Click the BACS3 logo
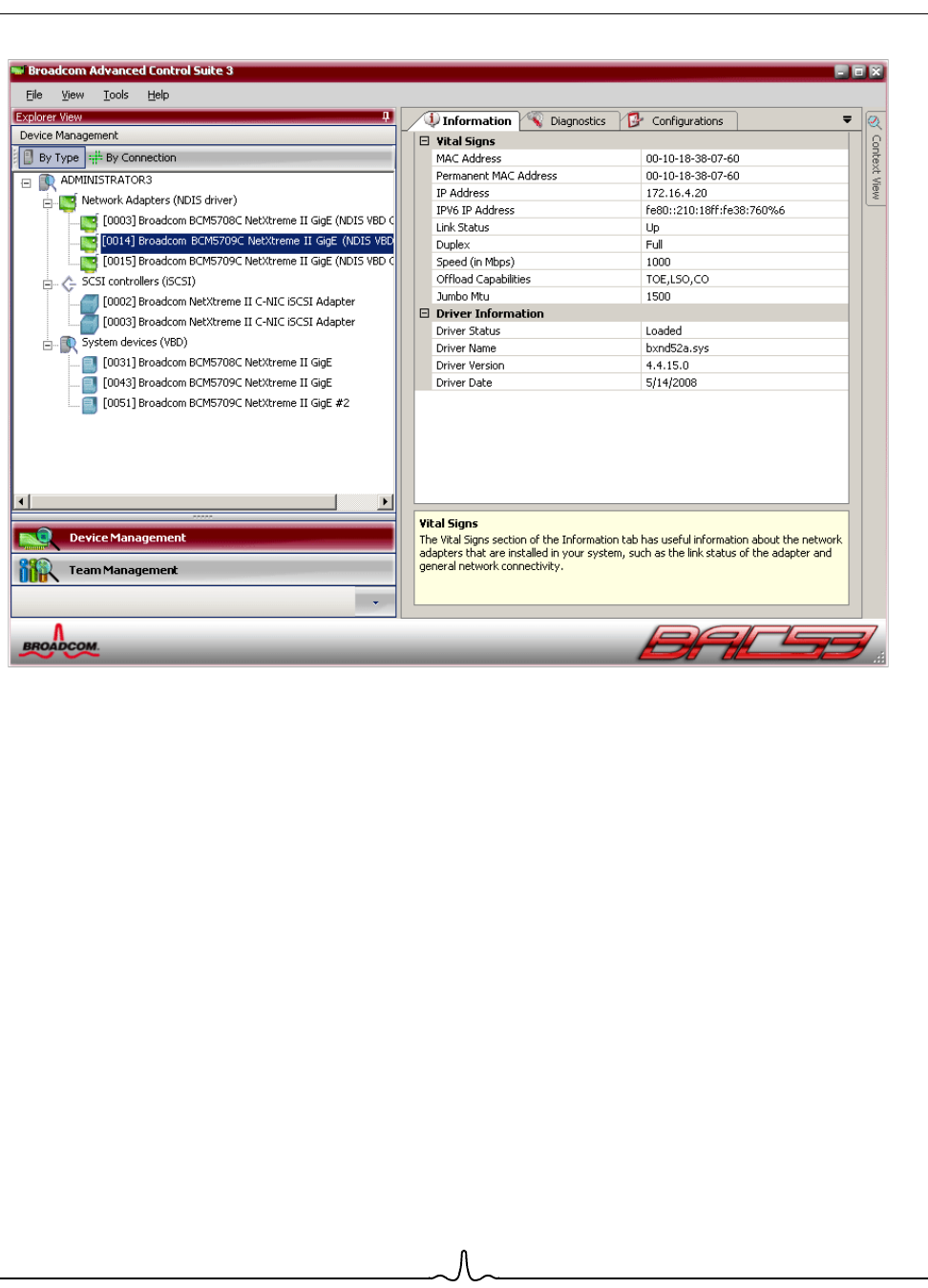 point(757,642)
